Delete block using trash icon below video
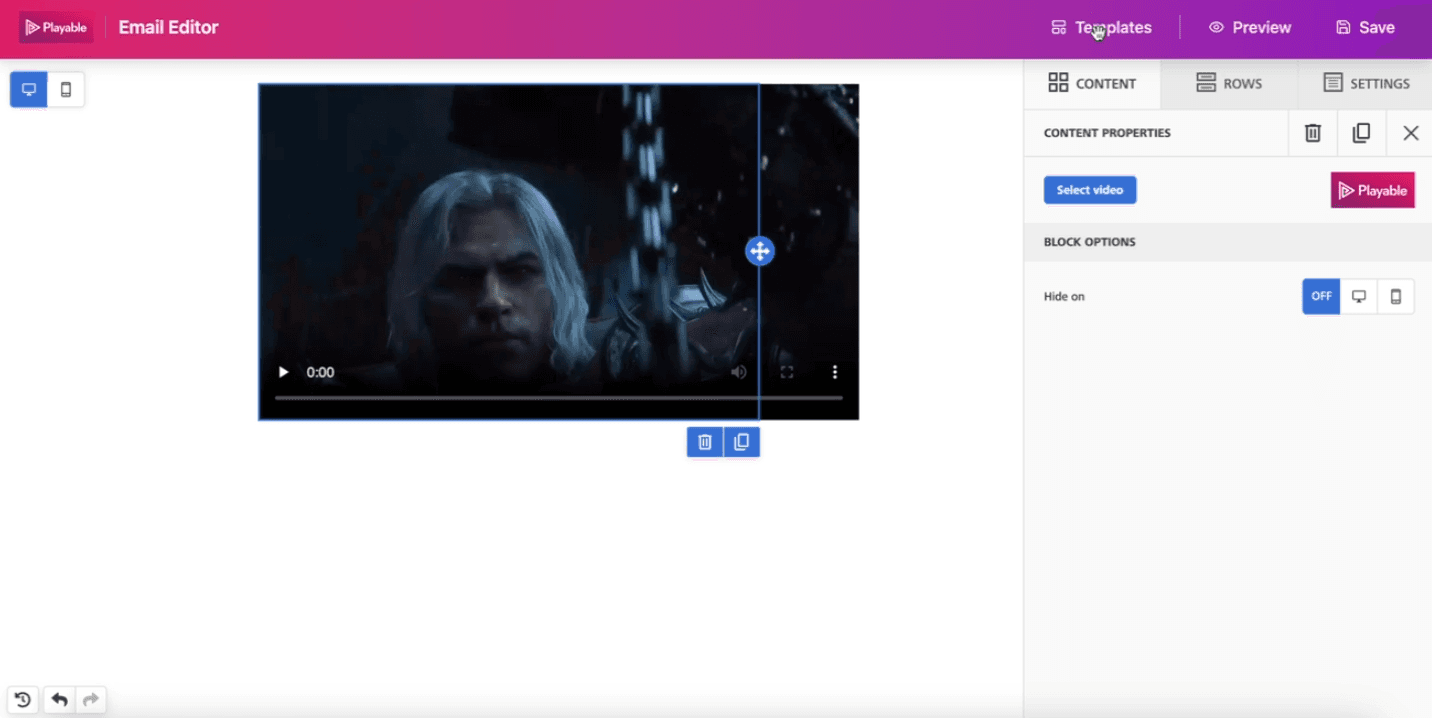The image size is (1432, 718). tap(705, 442)
